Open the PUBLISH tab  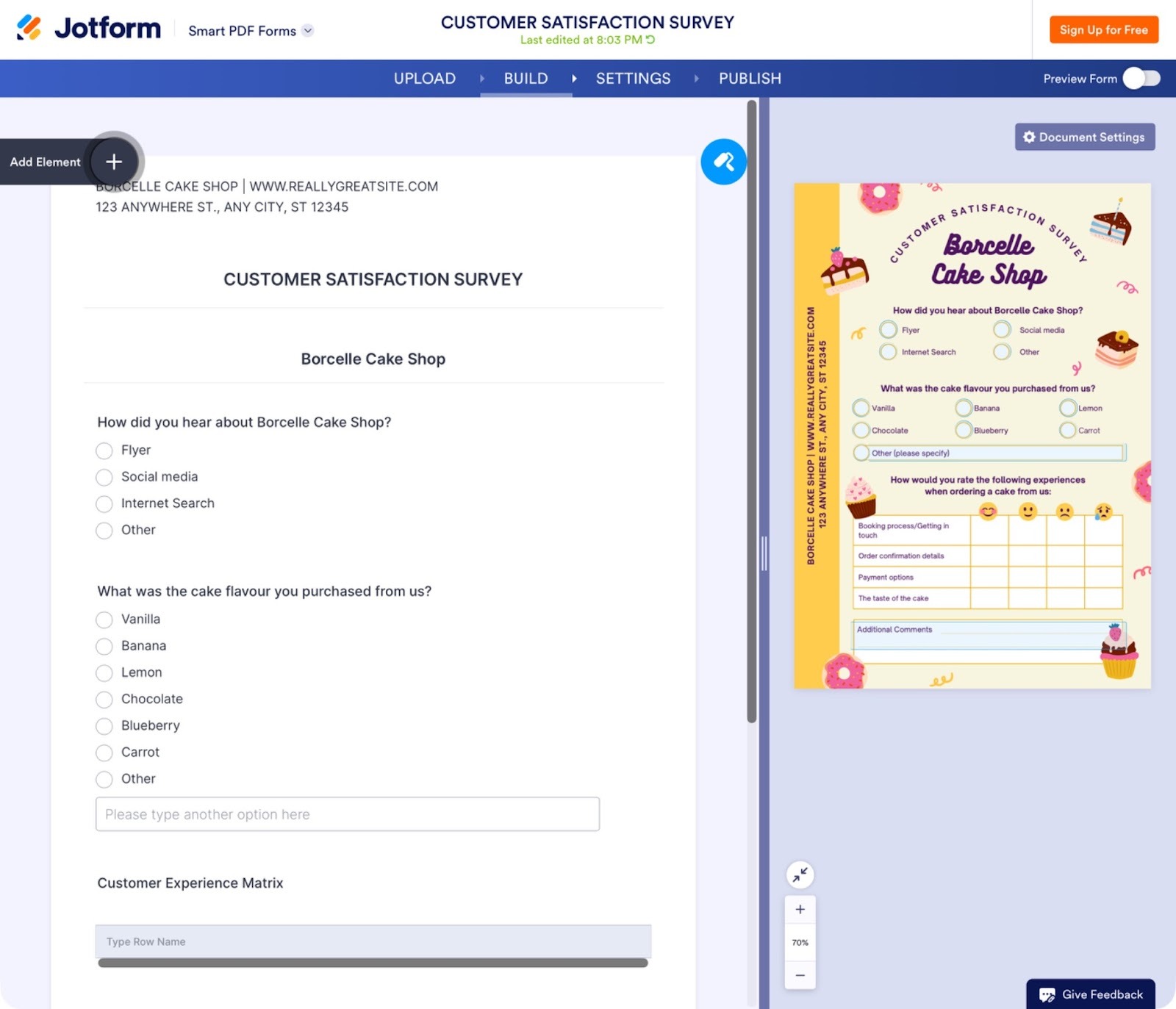point(749,78)
